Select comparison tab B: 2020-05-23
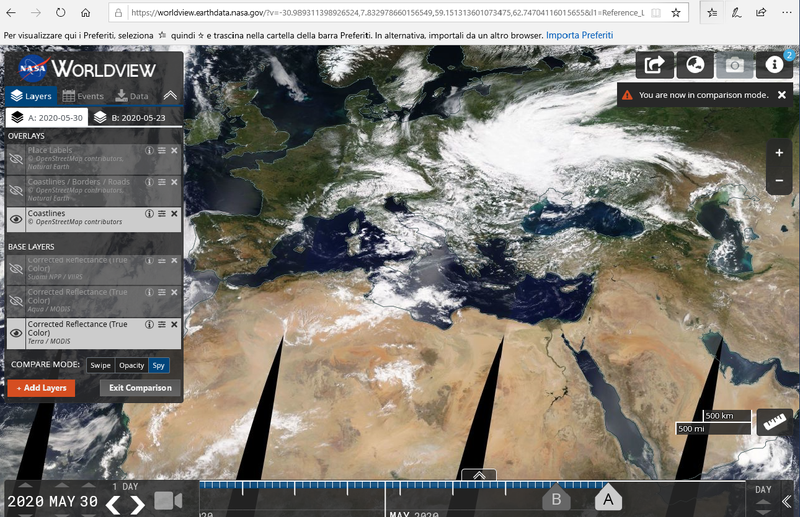 click(130, 117)
